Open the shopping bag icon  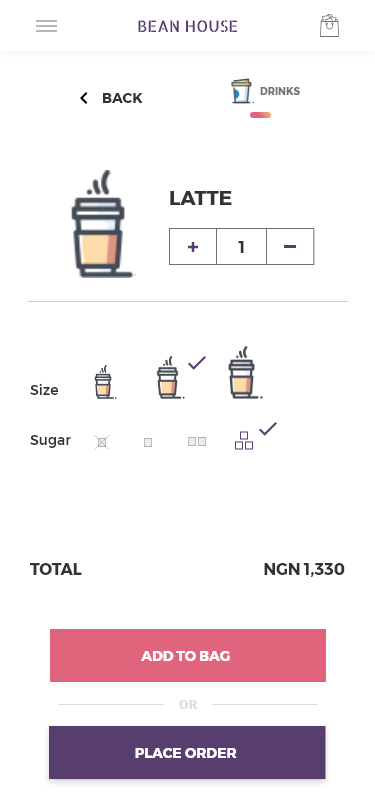[x=329, y=25]
